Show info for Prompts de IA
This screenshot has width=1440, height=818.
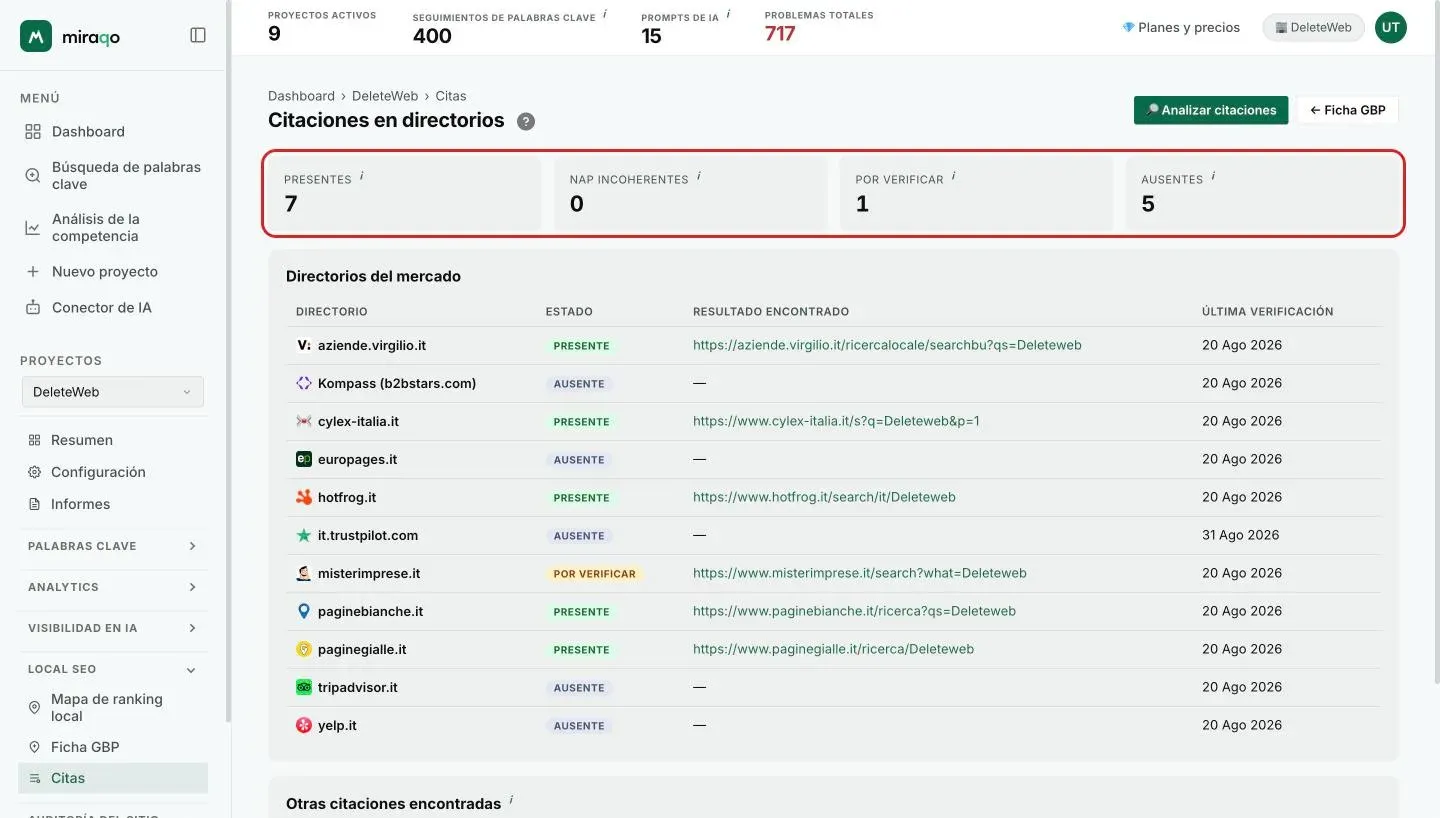click(x=728, y=14)
